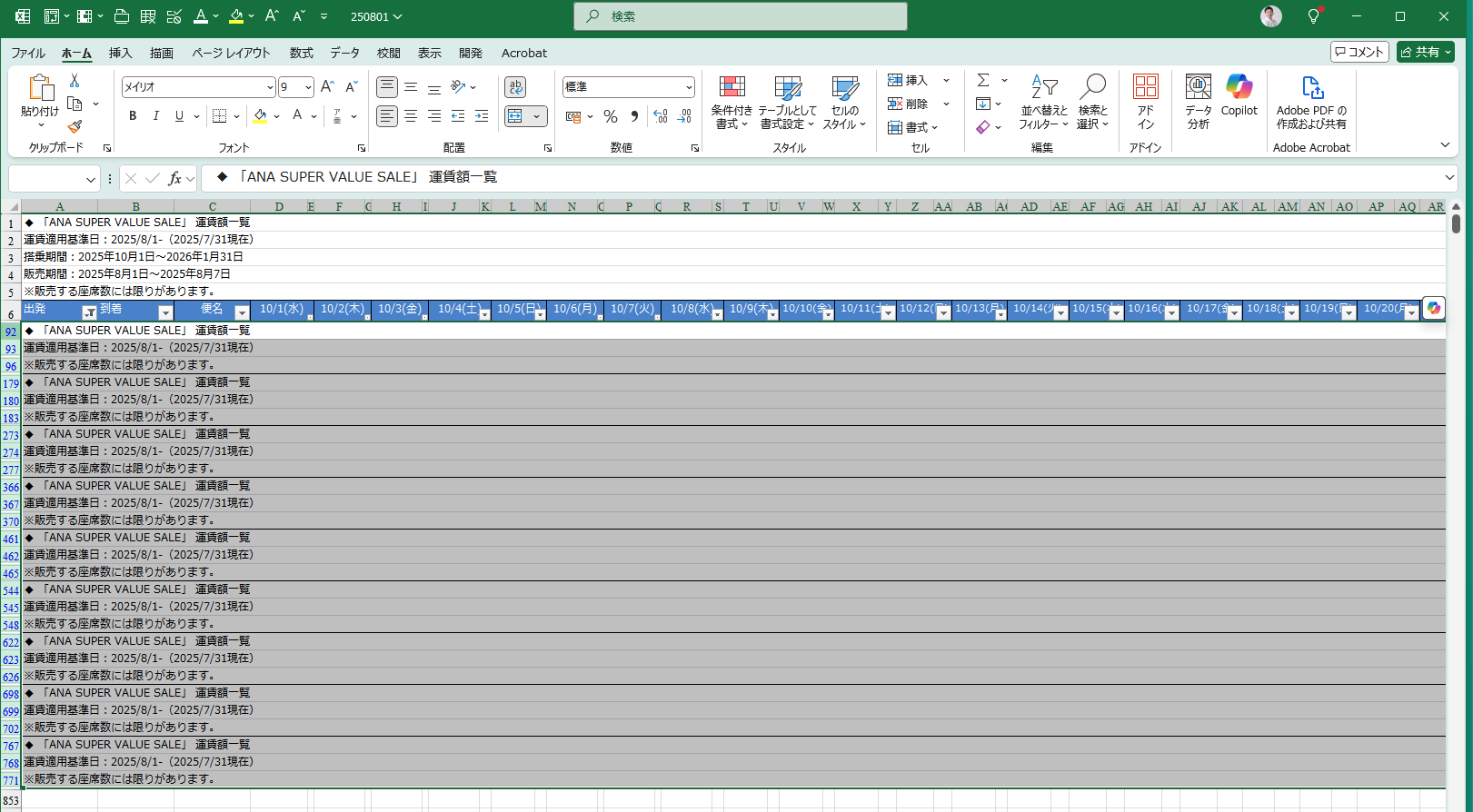1473x812 pixels.
Task: Open the Name Box dropdown
Action: click(91, 179)
